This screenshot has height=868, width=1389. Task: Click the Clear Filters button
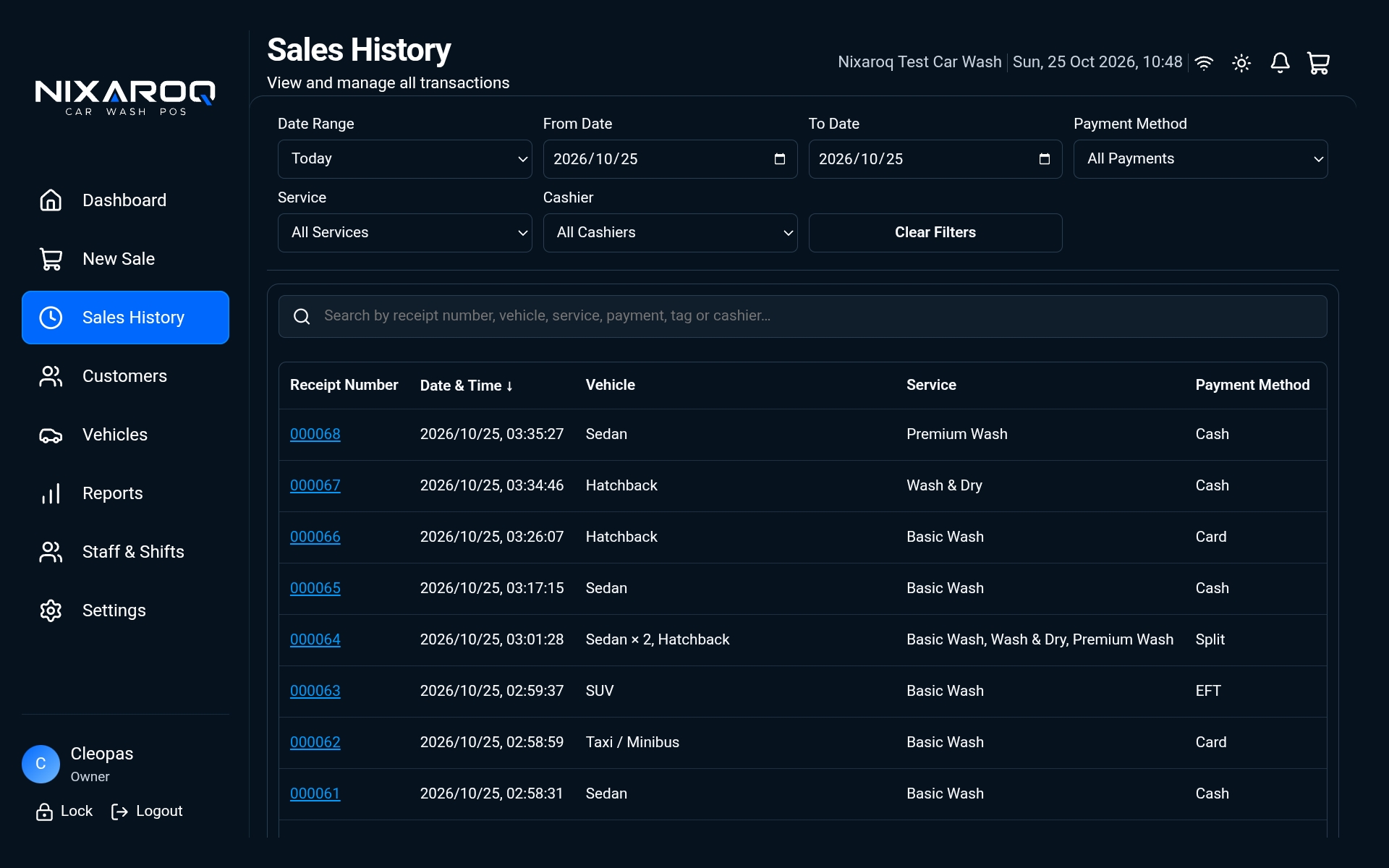click(x=935, y=233)
